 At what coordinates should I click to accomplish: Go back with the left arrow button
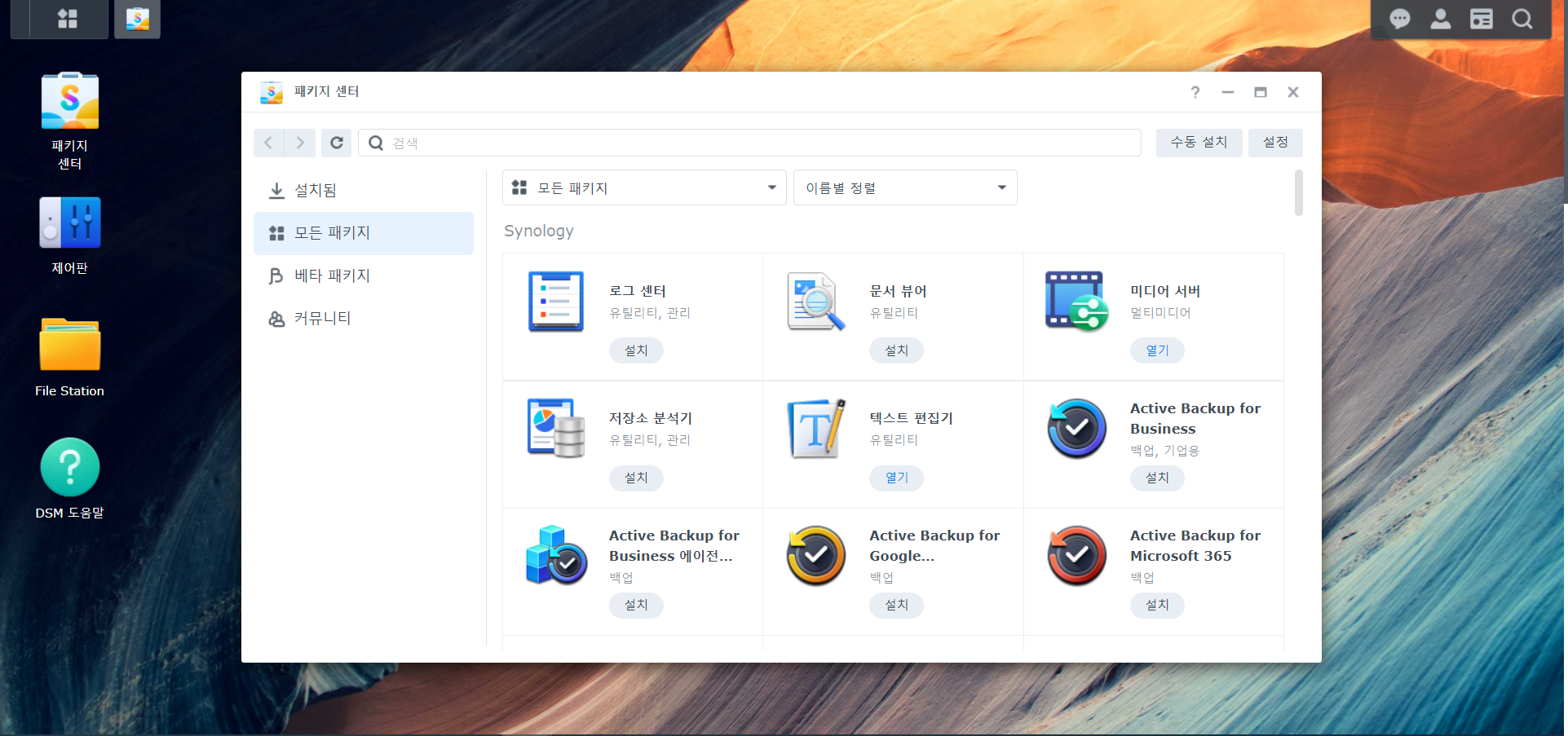(268, 143)
